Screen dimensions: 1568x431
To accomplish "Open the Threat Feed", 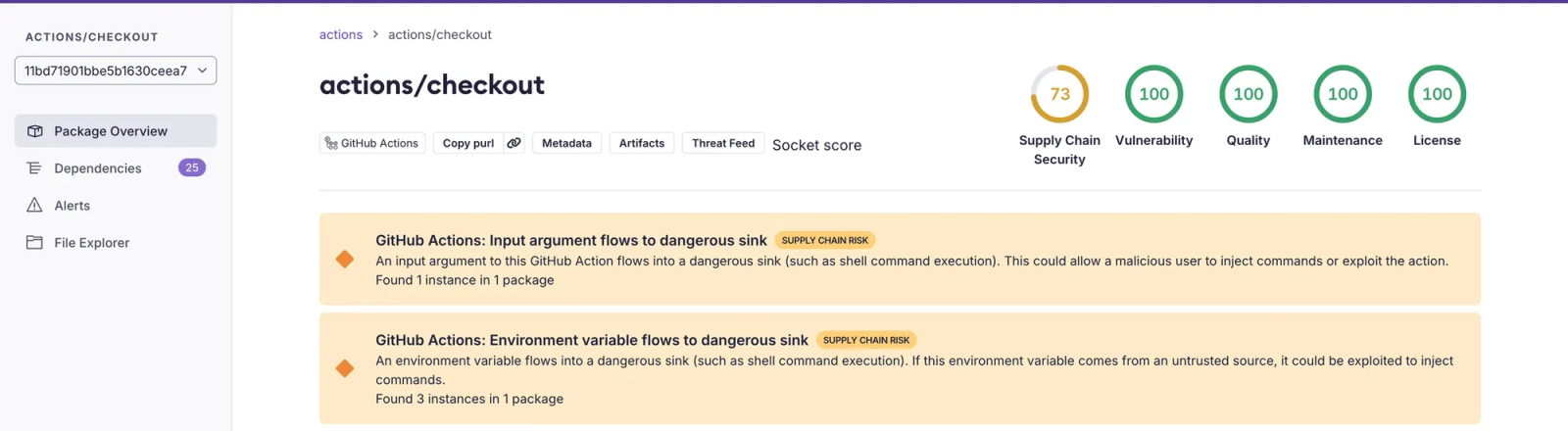I will pos(723,143).
